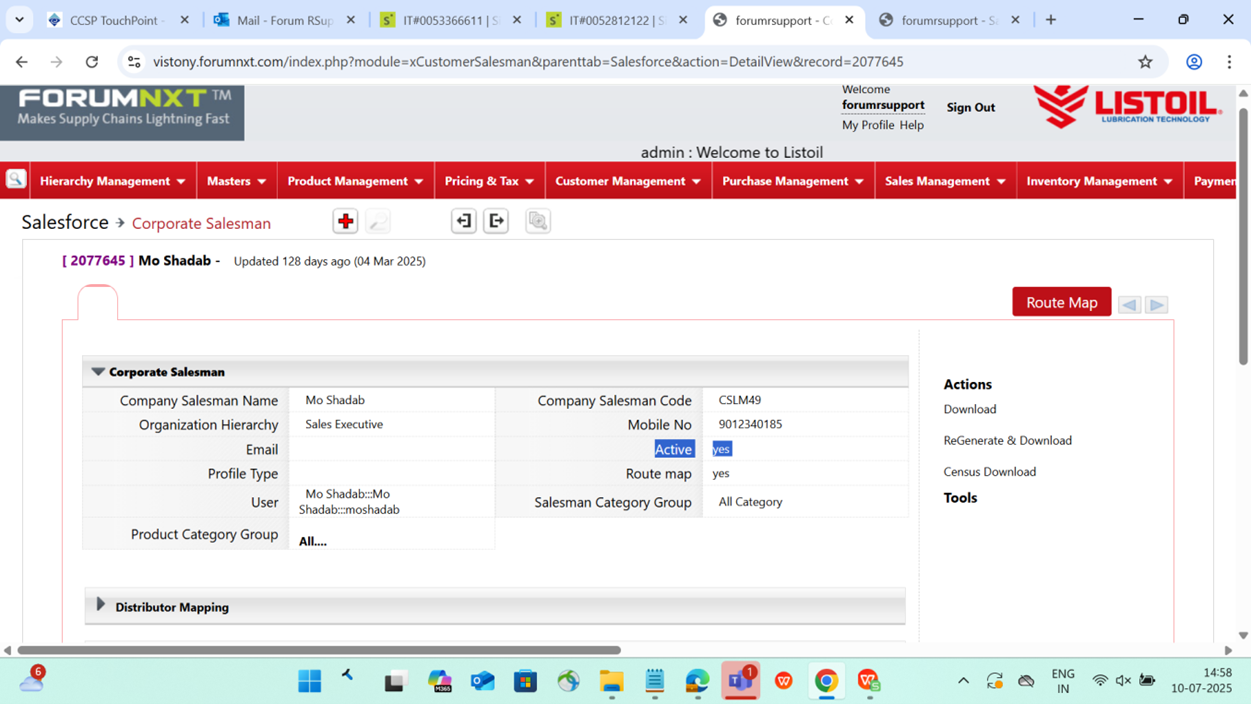Screen dimensions: 1251x704
Task: Open Help link
Action: click(x=911, y=125)
